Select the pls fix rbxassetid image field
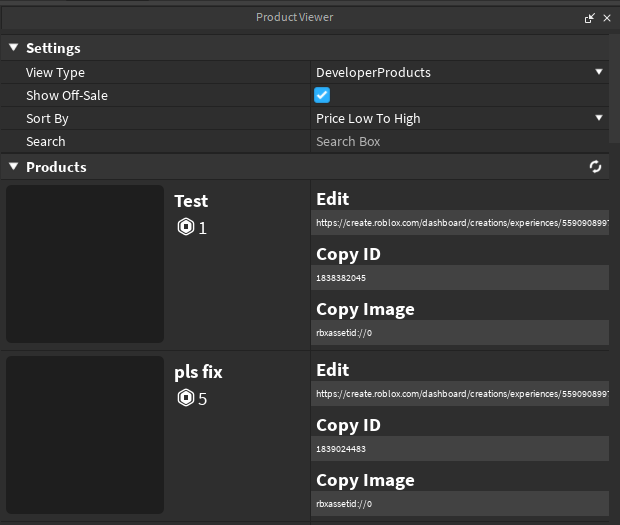This screenshot has height=525, width=620. coord(460,504)
